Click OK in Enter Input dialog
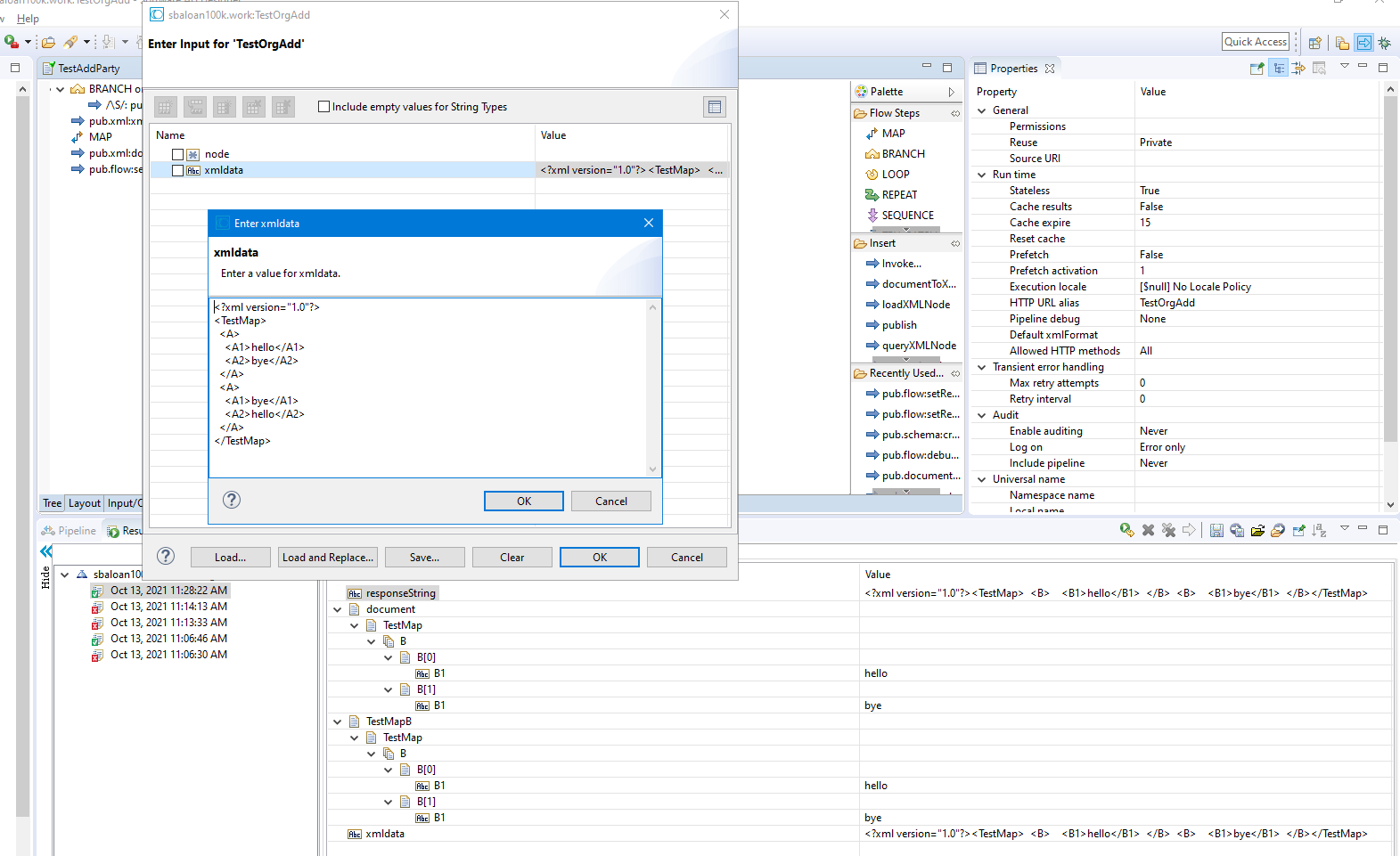 click(600, 557)
